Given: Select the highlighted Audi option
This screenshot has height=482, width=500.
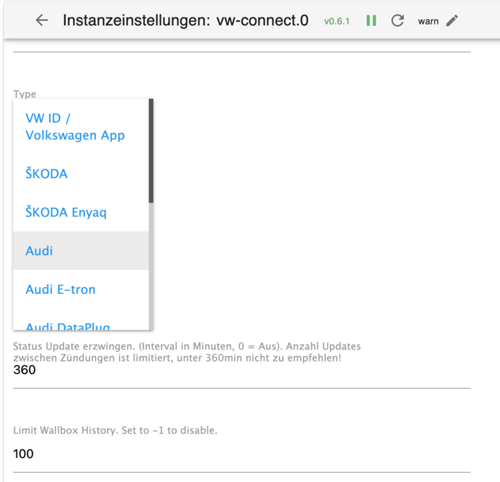Looking at the screenshot, I should pyautogui.click(x=81, y=251).
